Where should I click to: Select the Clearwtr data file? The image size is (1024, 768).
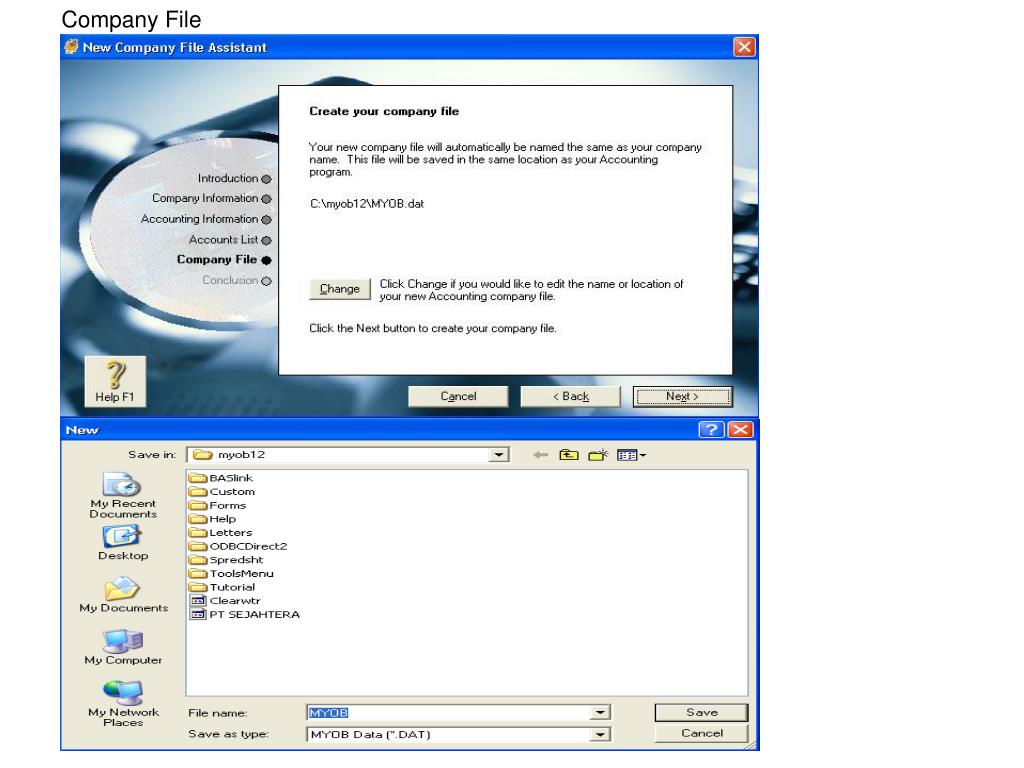point(225,601)
